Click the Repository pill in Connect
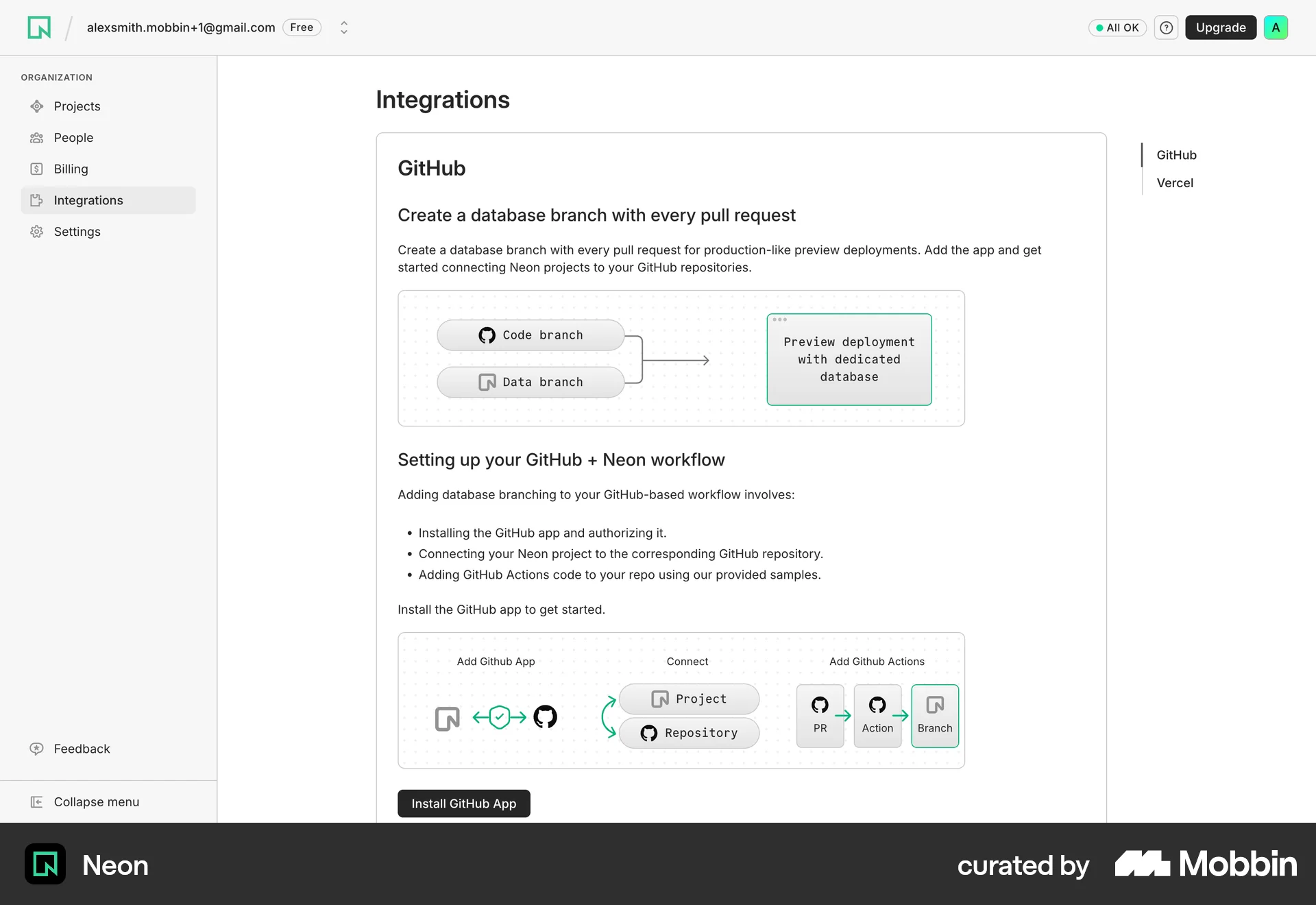This screenshot has width=1316, height=905. pyautogui.click(x=689, y=733)
